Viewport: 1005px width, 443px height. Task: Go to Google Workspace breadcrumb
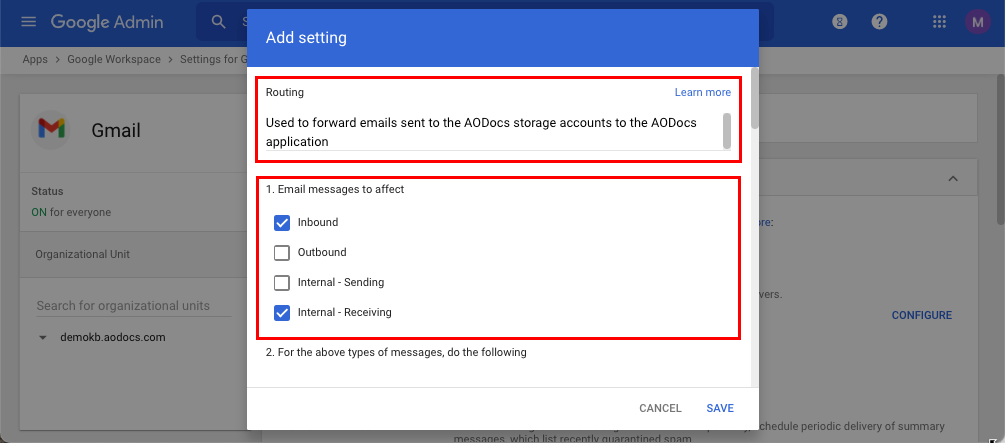tap(114, 60)
